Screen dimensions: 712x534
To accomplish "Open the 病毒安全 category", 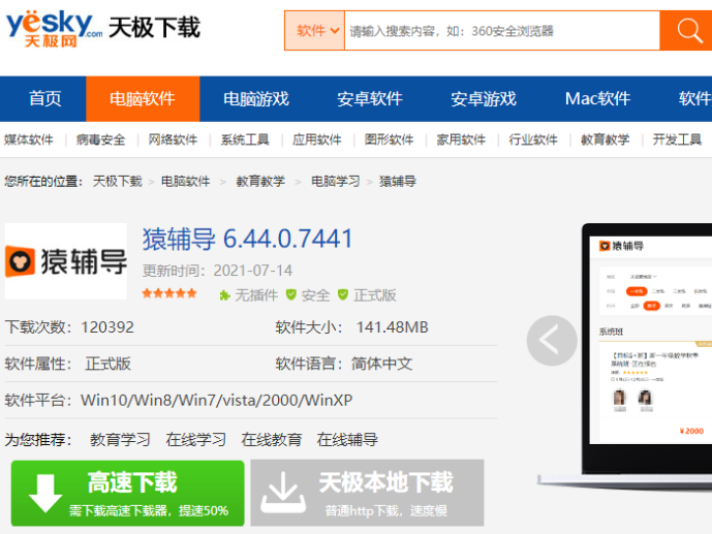I will (101, 139).
